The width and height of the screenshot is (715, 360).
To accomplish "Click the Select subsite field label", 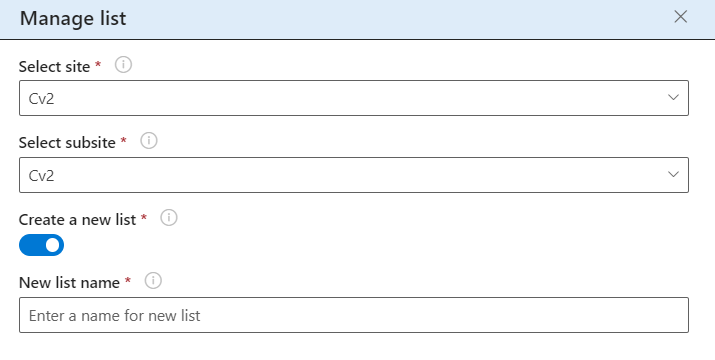I will [x=67, y=143].
